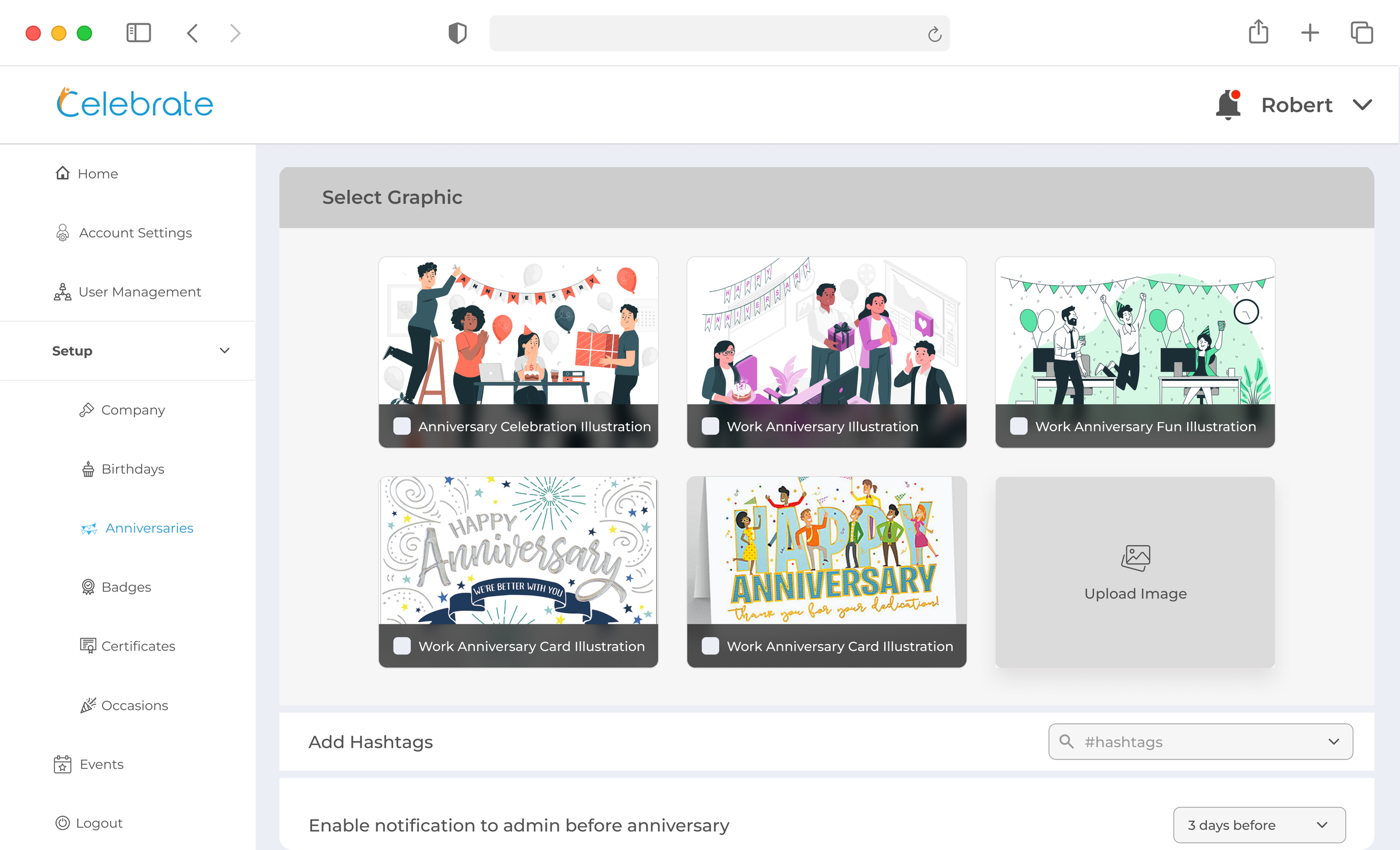Click the hashtags search magnifier icon
Screen dimensions: 1400x850
click(x=1066, y=741)
